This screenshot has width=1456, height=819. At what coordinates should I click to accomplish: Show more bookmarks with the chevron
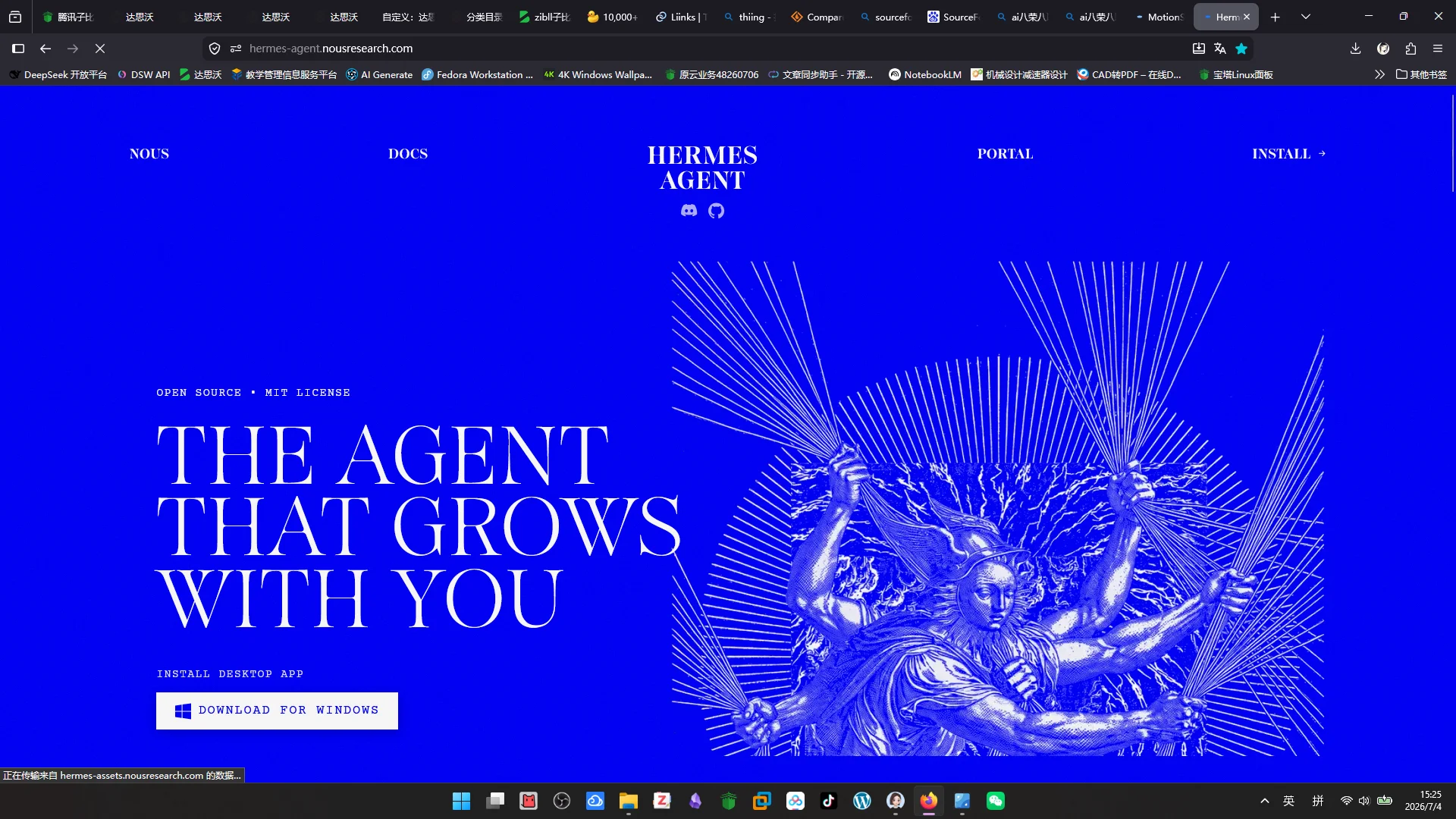1379,74
